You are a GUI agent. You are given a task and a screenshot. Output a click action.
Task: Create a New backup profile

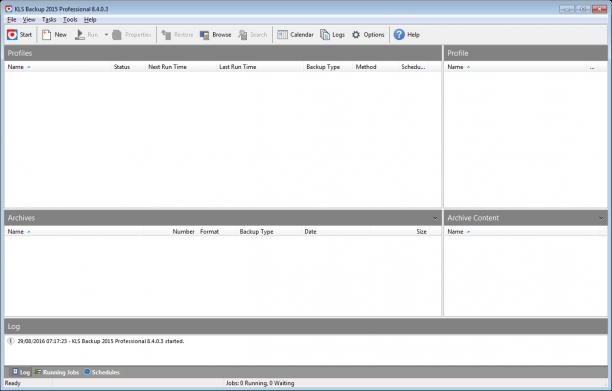[x=54, y=35]
